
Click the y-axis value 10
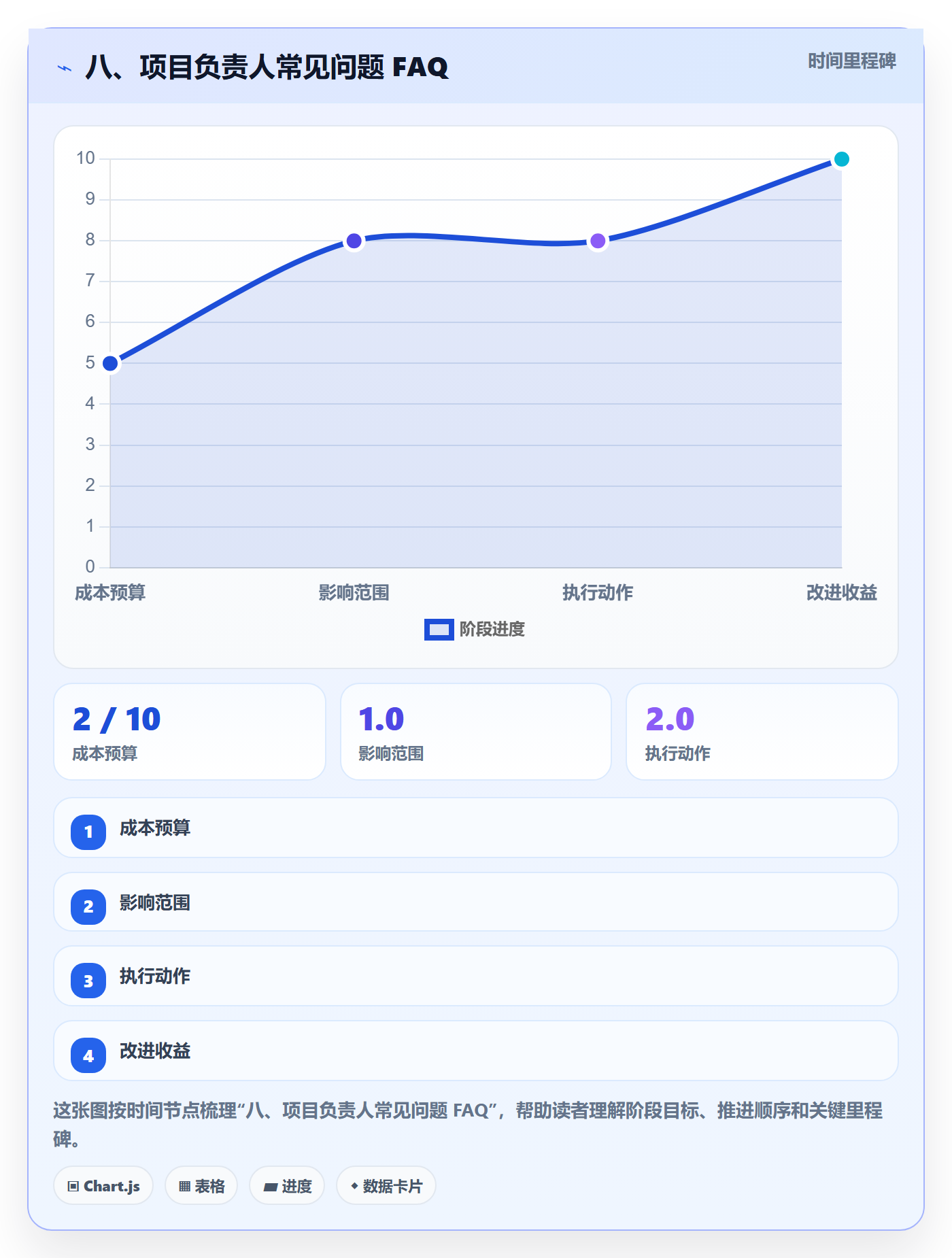[86, 158]
